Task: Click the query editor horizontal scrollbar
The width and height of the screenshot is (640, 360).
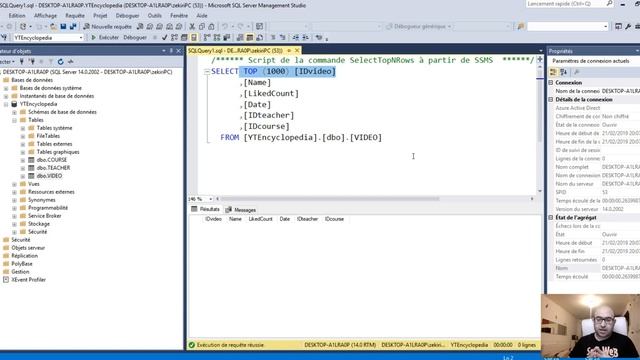Action: click(x=330, y=199)
